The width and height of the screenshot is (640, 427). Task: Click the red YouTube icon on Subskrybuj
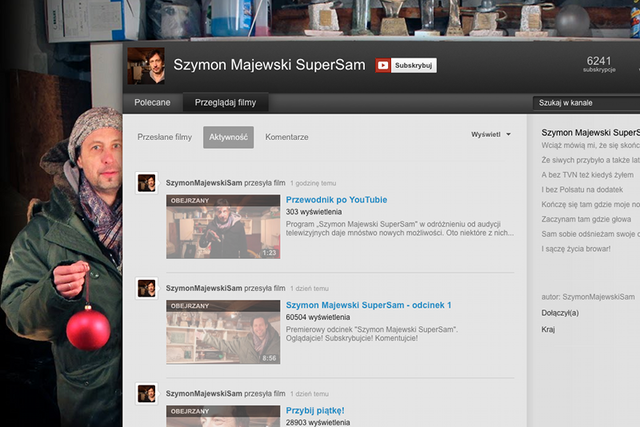(x=383, y=66)
